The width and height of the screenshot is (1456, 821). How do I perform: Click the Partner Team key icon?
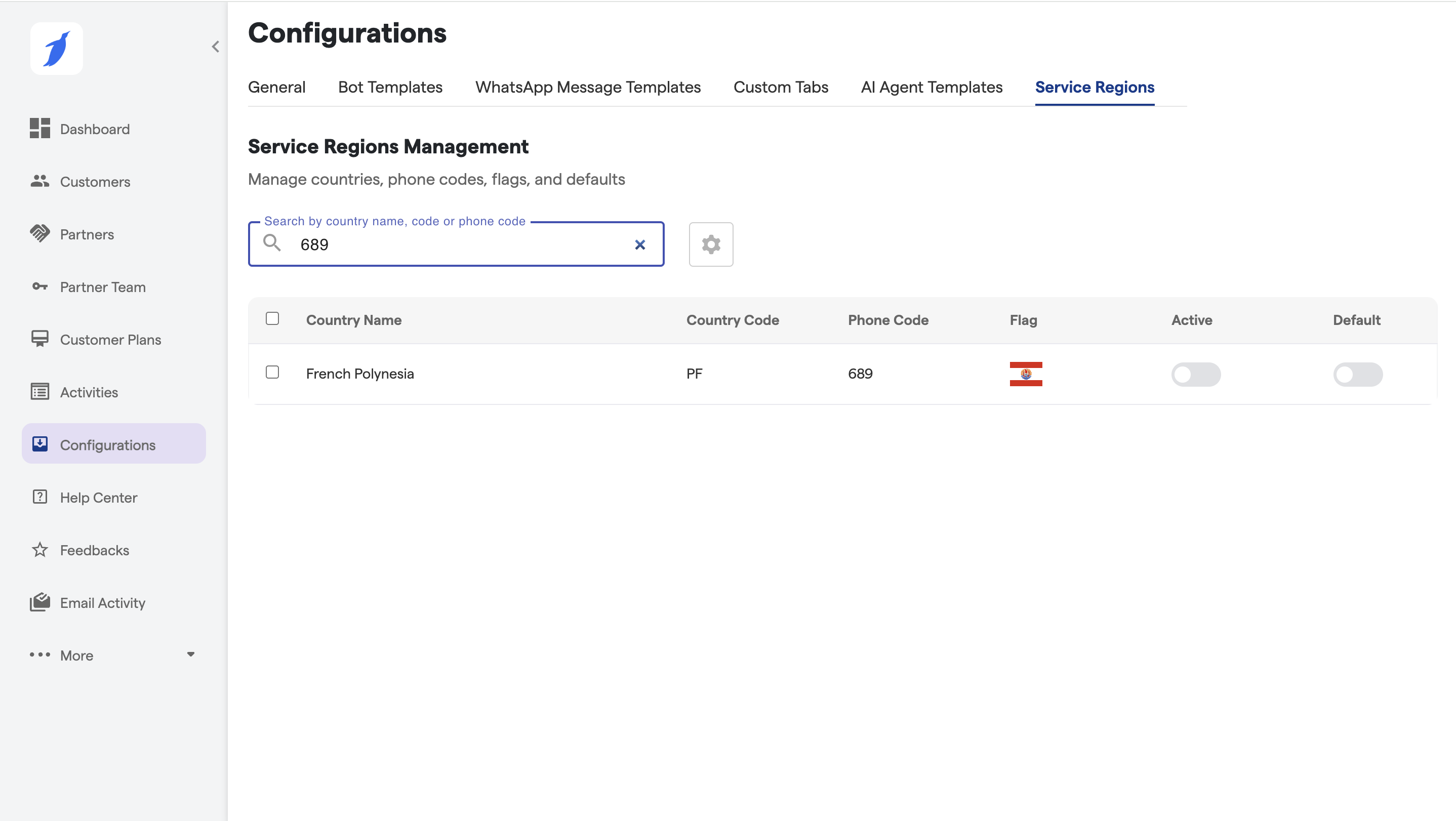[x=39, y=286]
